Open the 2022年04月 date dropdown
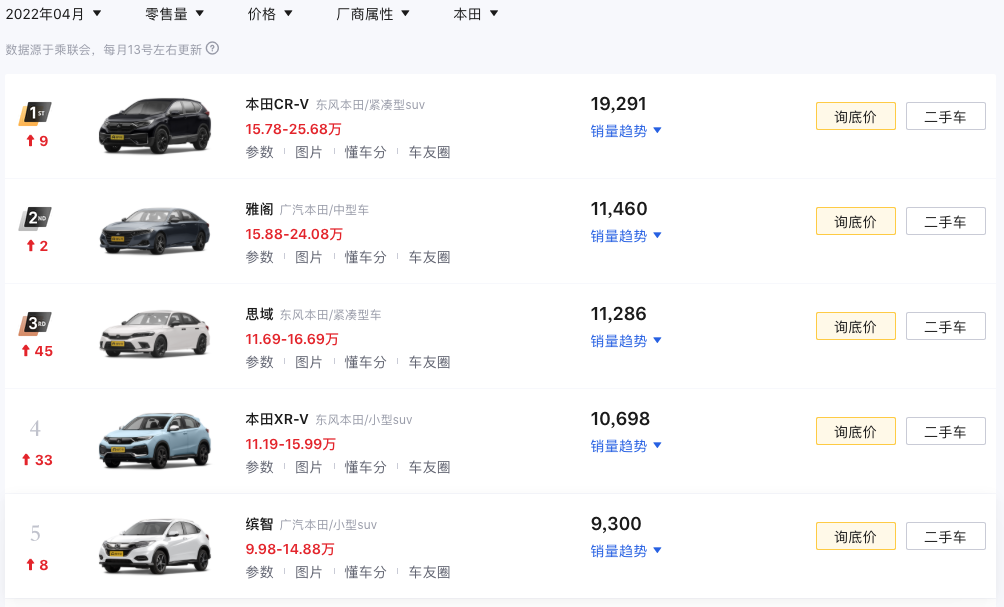The image size is (1004, 607). click(54, 14)
